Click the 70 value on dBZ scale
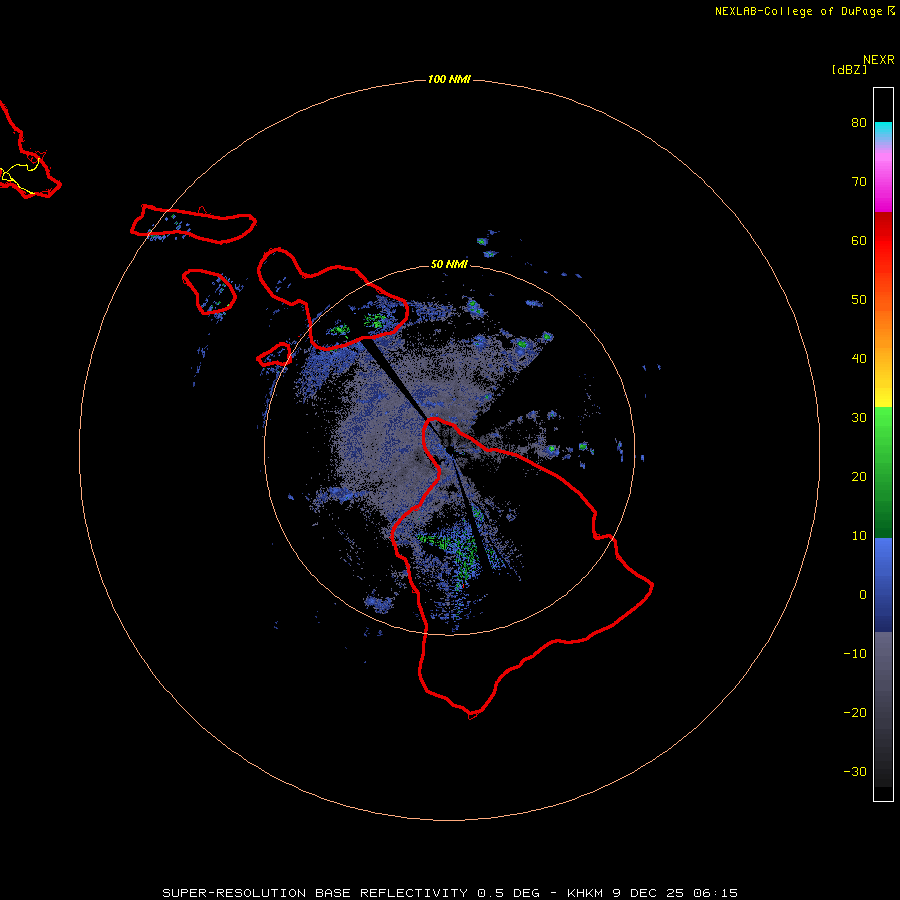The height and width of the screenshot is (900, 900). pyautogui.click(x=859, y=181)
